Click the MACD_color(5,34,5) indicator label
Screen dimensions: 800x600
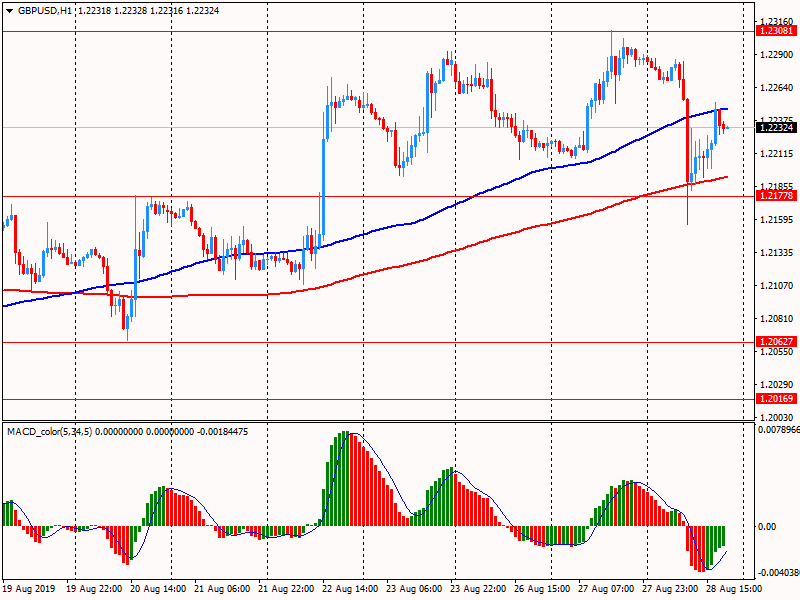point(49,432)
